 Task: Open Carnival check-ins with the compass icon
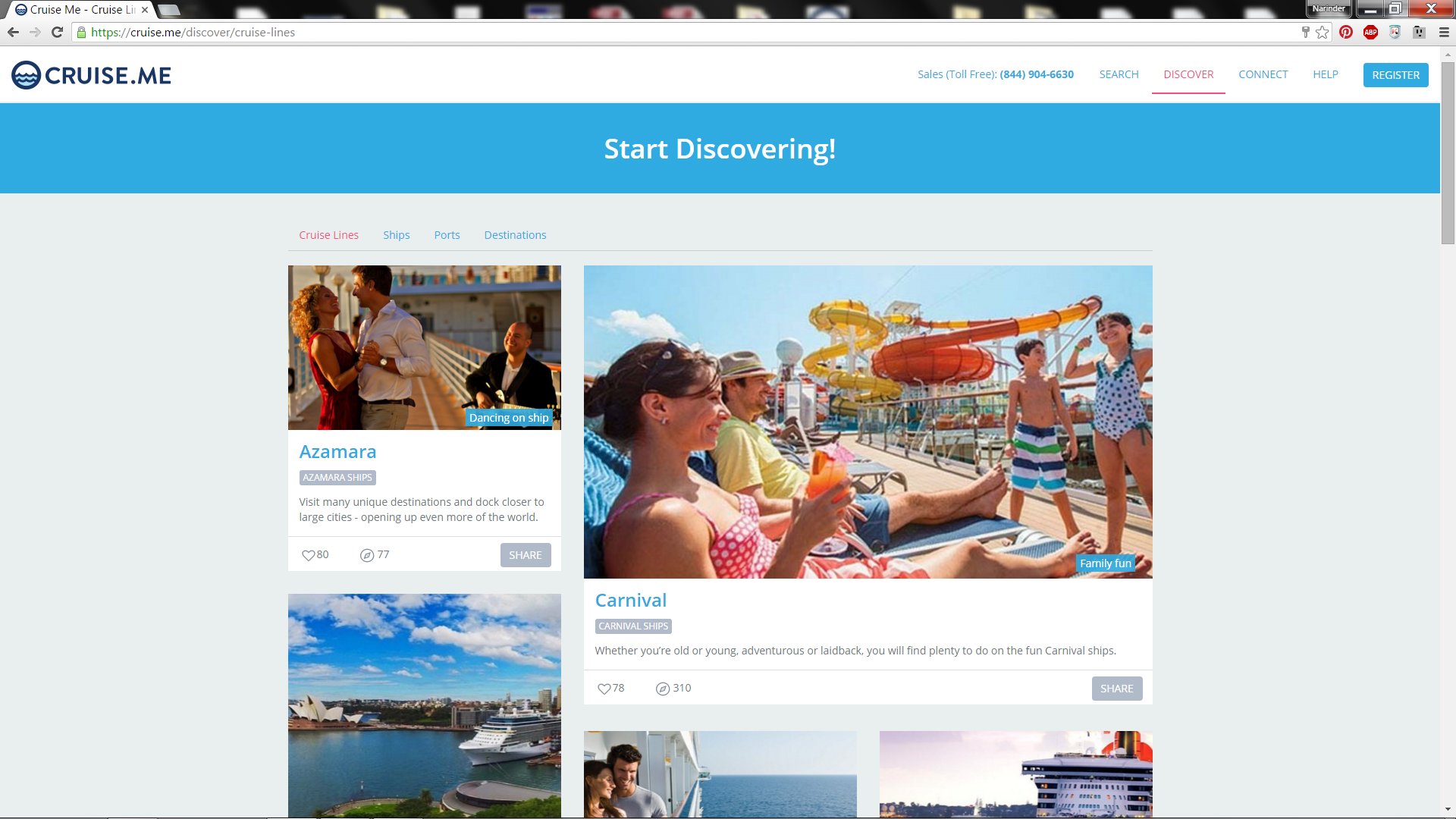(662, 688)
